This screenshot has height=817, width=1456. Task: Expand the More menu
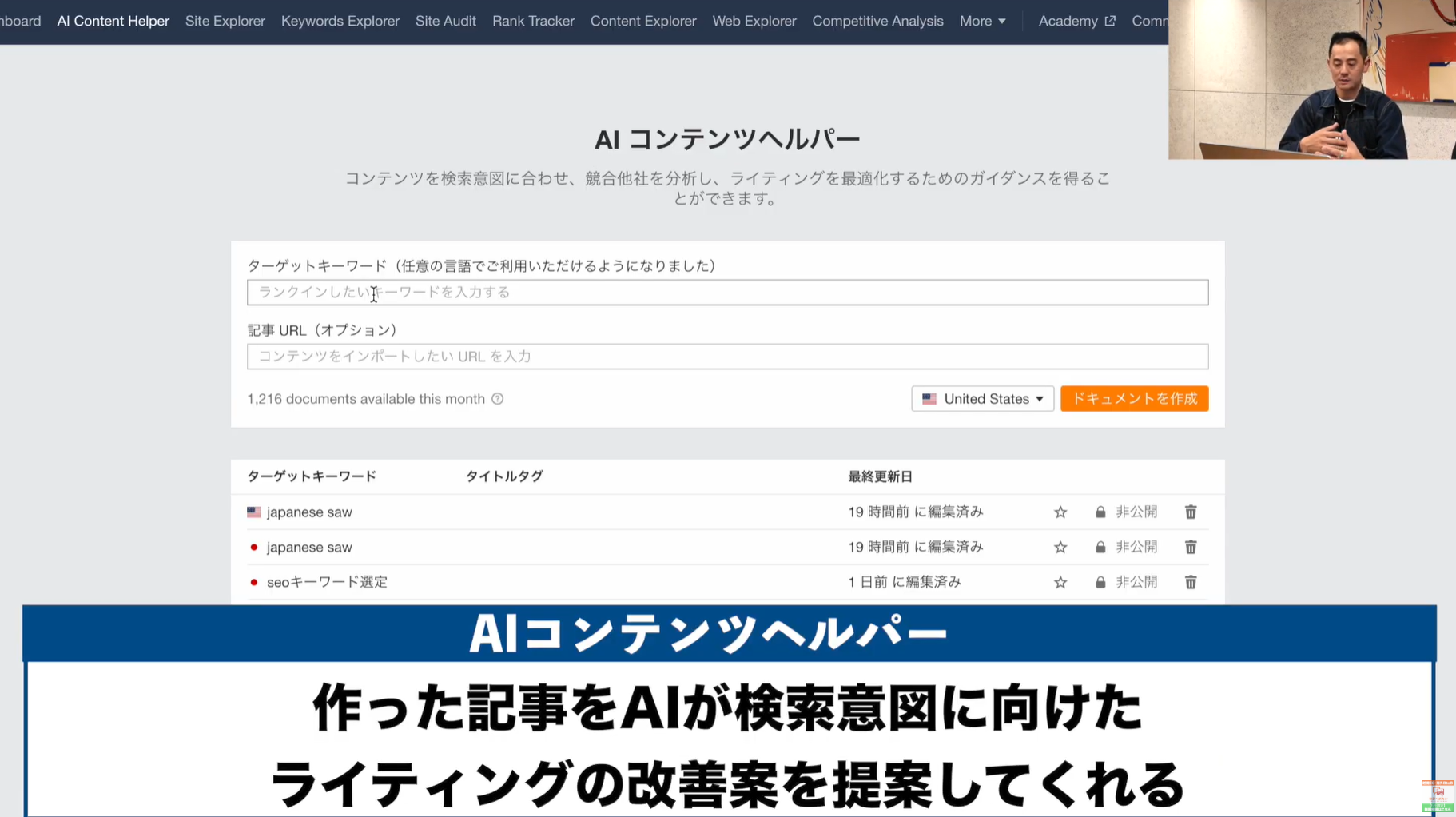pos(982,21)
